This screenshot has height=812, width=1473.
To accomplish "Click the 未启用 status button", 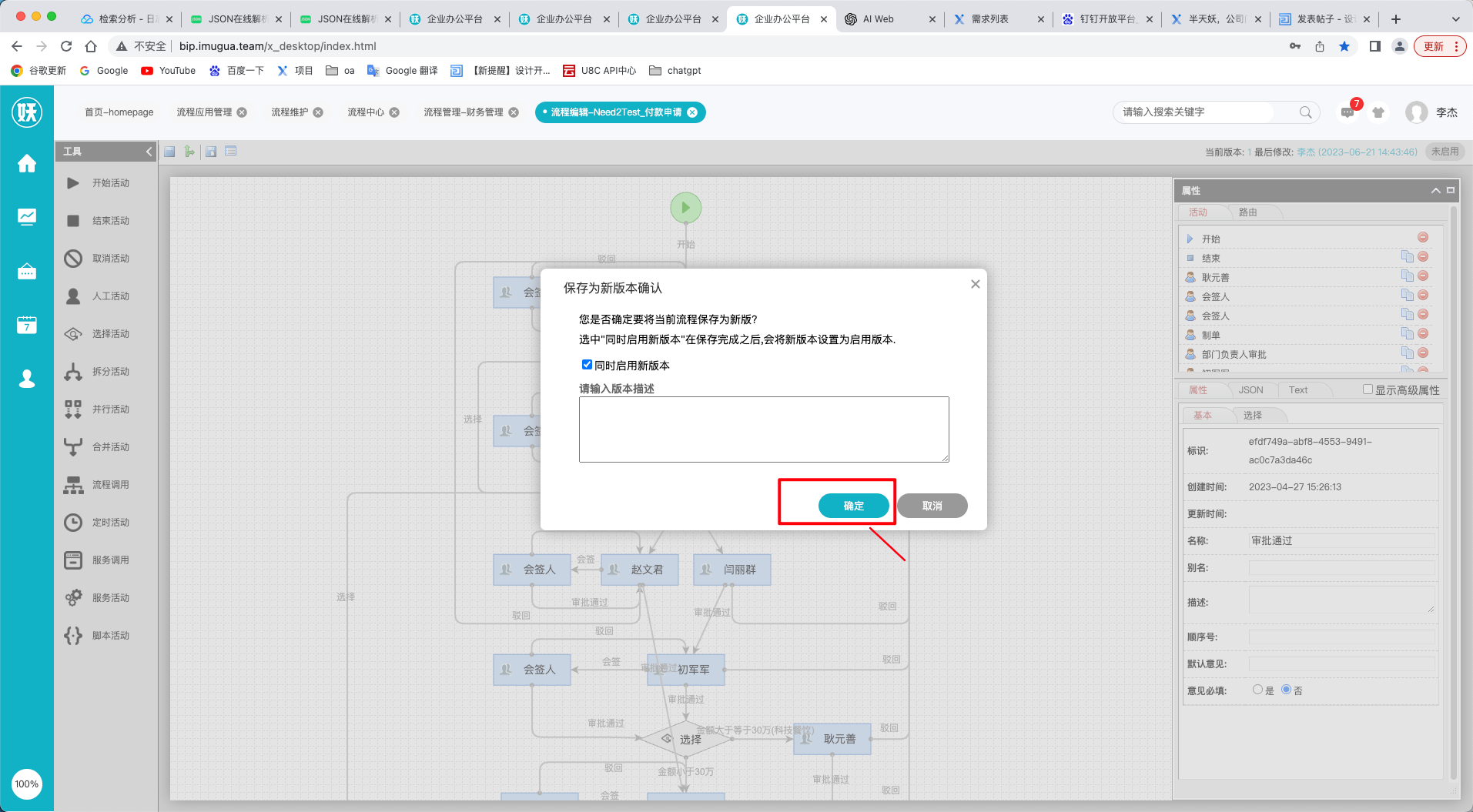I will [1445, 152].
